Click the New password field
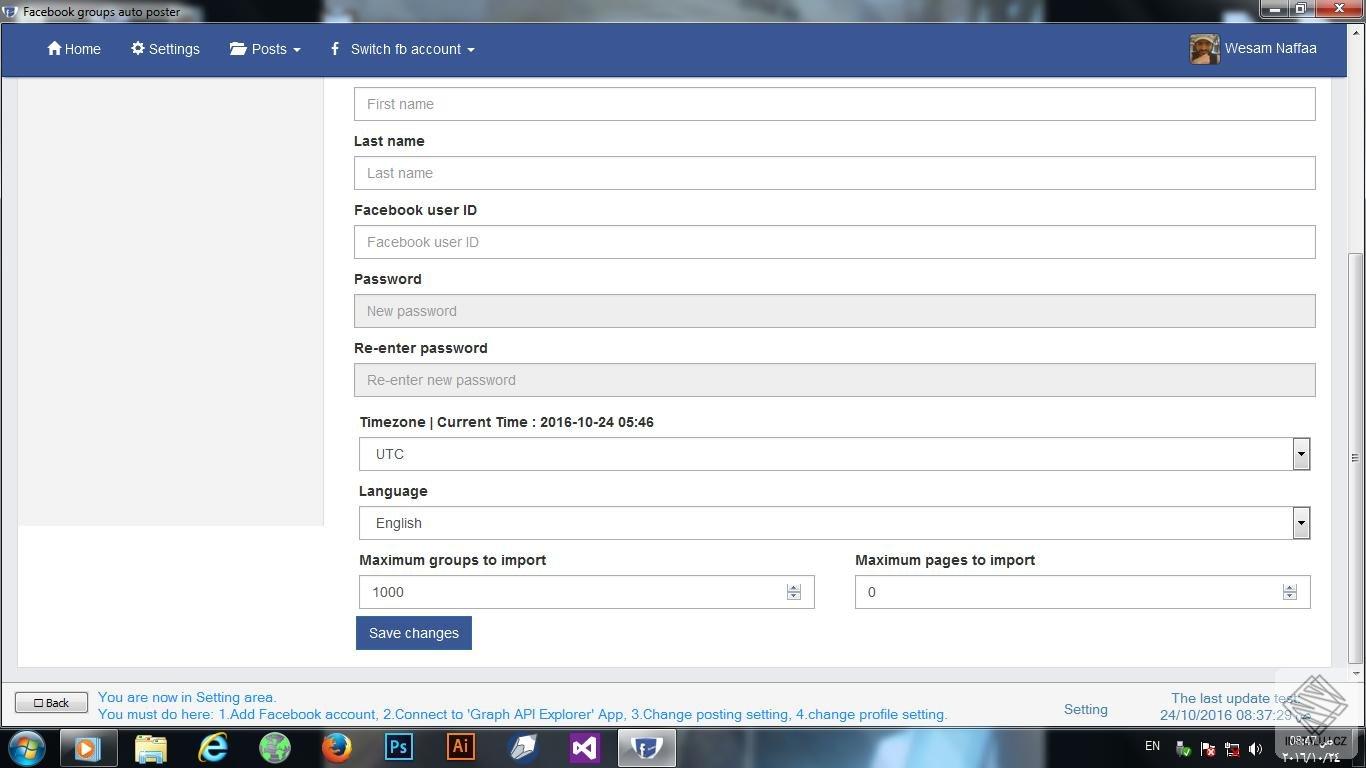This screenshot has width=1366, height=768. [x=834, y=311]
